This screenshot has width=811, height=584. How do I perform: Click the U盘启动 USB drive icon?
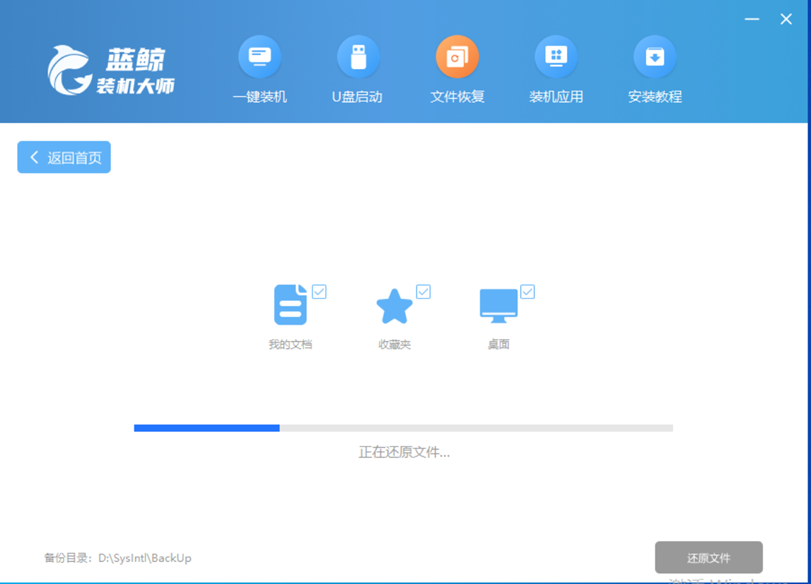[357, 57]
